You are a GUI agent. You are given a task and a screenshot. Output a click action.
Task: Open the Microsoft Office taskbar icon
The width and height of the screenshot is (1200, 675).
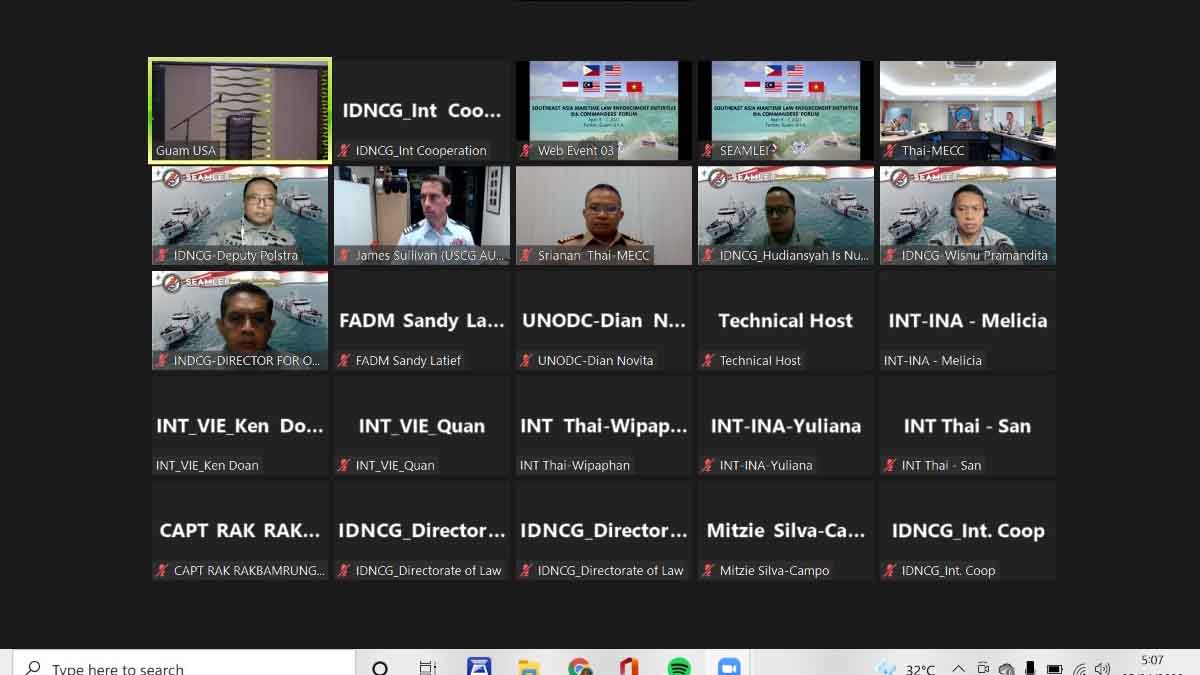[629, 667]
